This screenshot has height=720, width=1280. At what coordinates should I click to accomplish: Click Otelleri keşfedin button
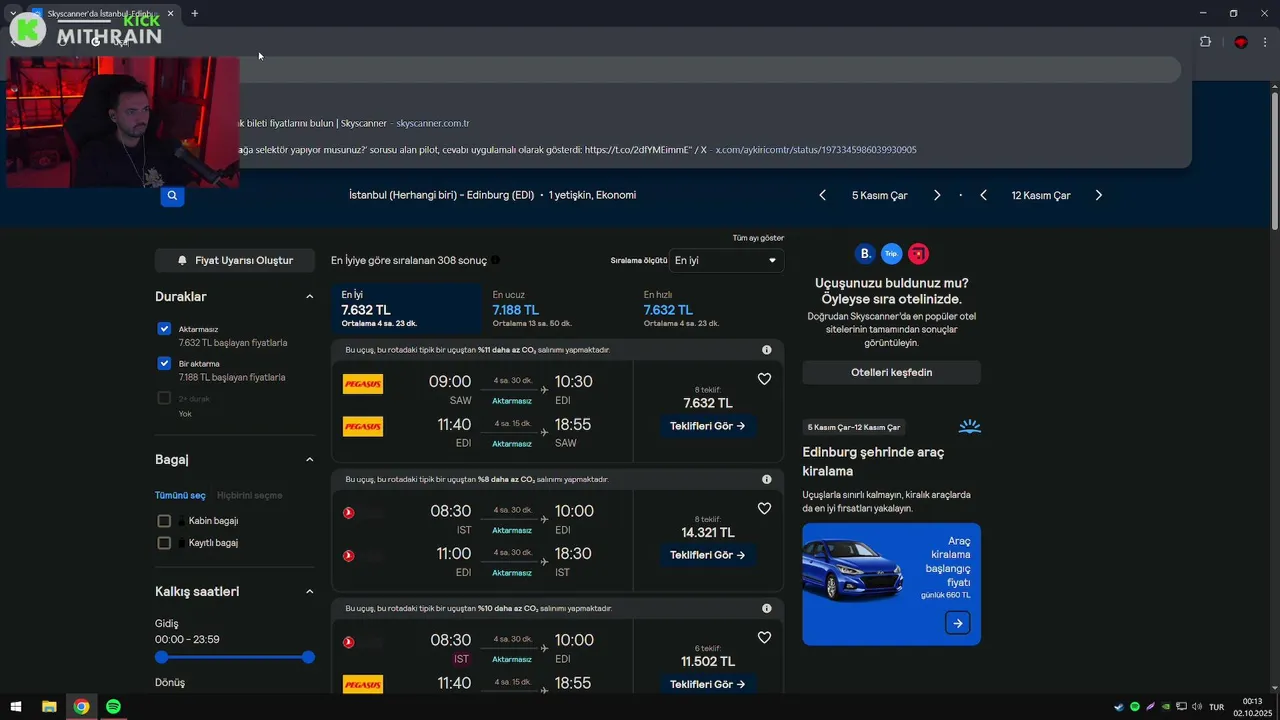tap(891, 372)
